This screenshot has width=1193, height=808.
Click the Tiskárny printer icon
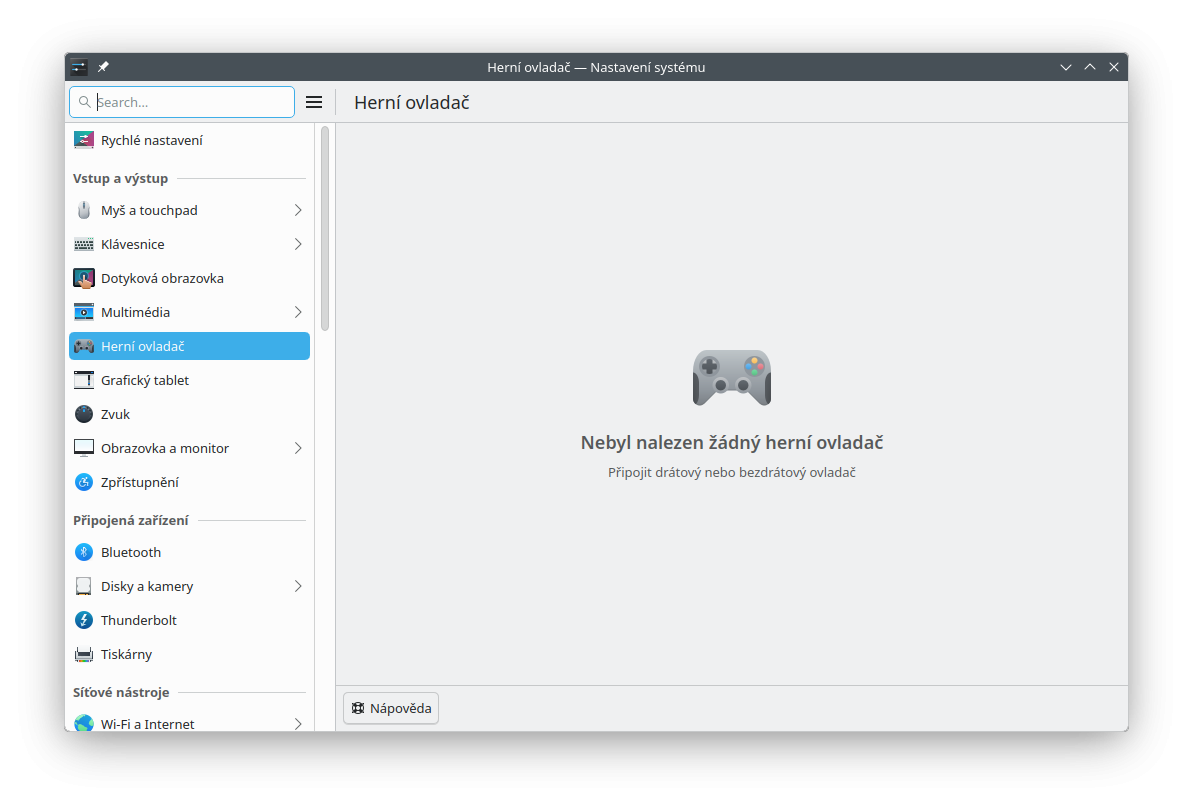pyautogui.click(x=84, y=654)
